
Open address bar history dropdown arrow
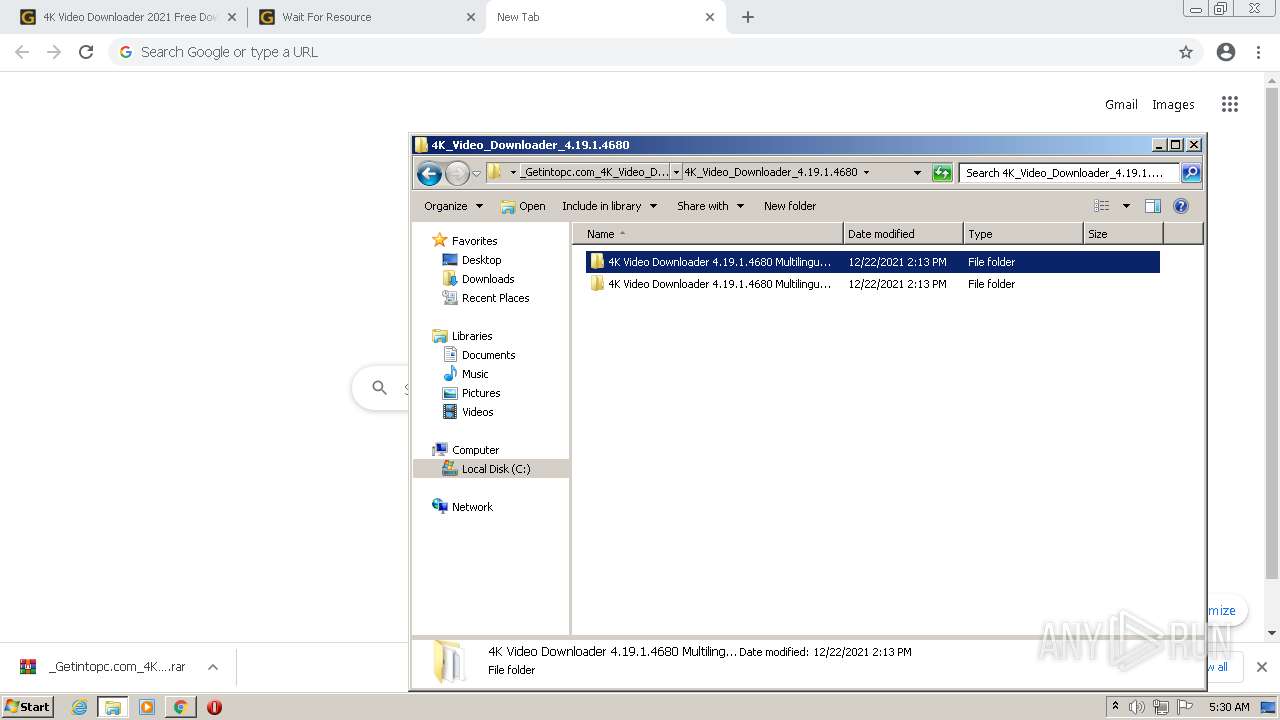(x=917, y=172)
